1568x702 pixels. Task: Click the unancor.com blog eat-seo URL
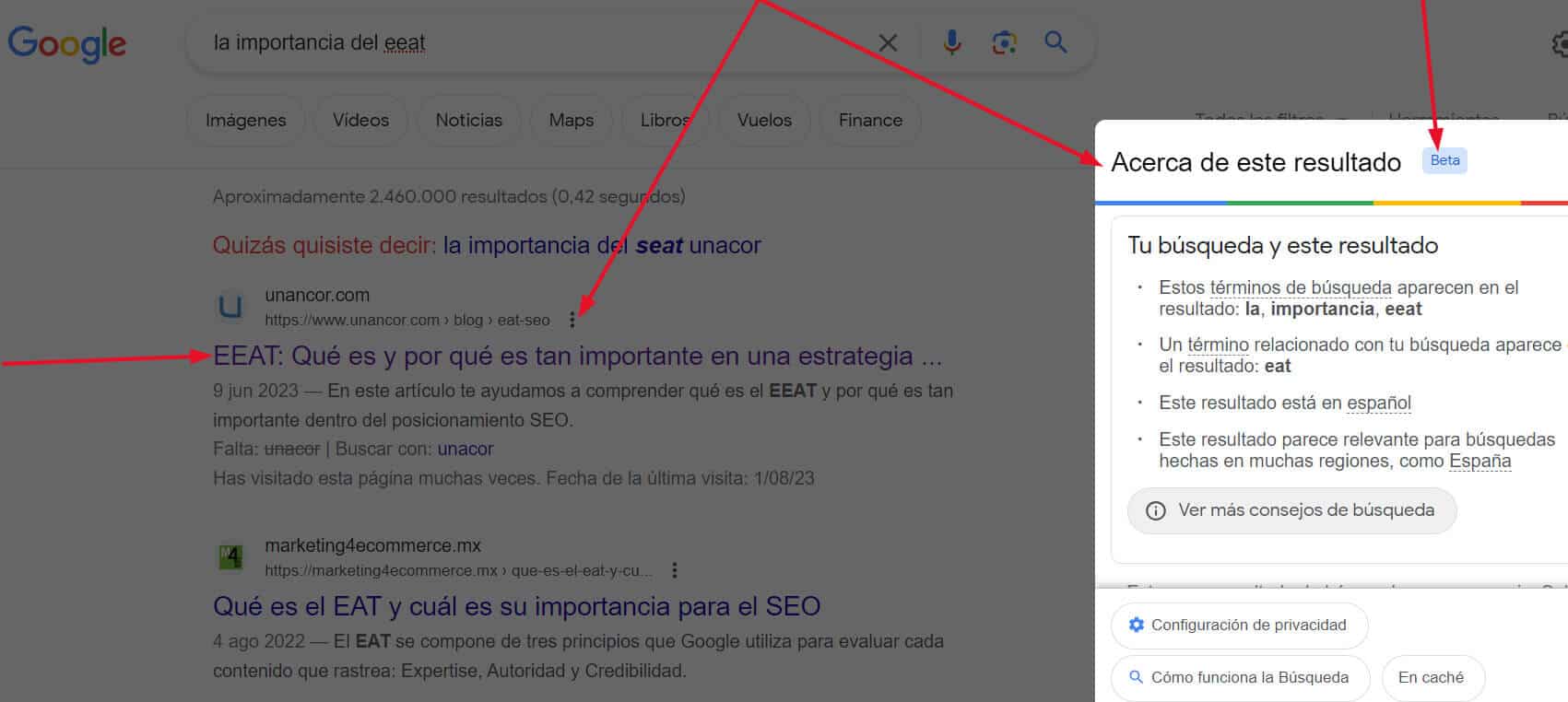407,320
